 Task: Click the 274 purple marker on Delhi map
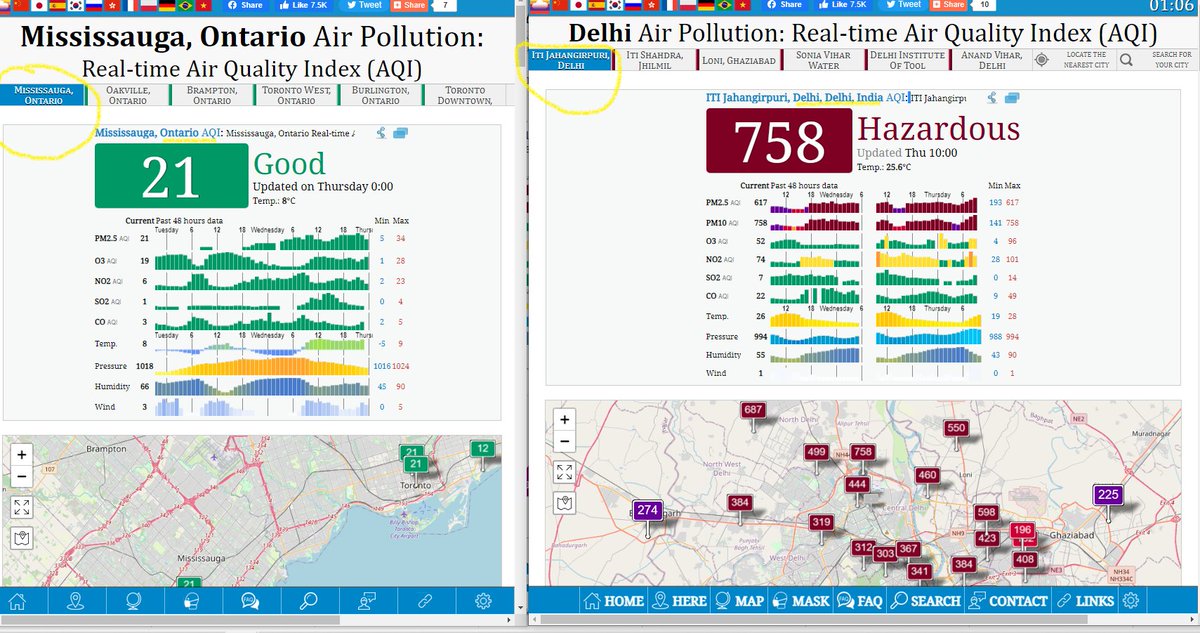648,511
